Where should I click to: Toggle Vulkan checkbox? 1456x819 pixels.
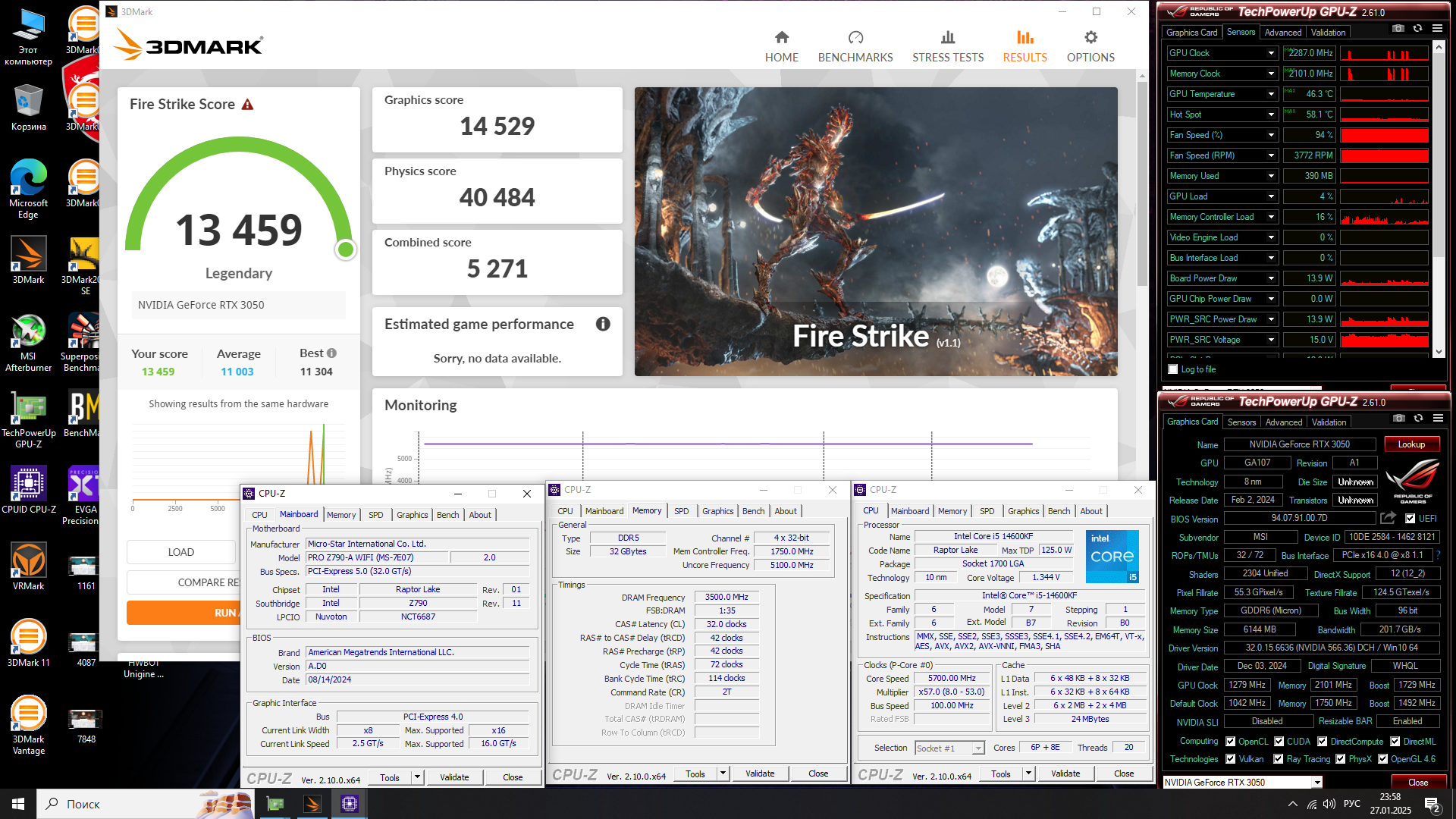1231,759
